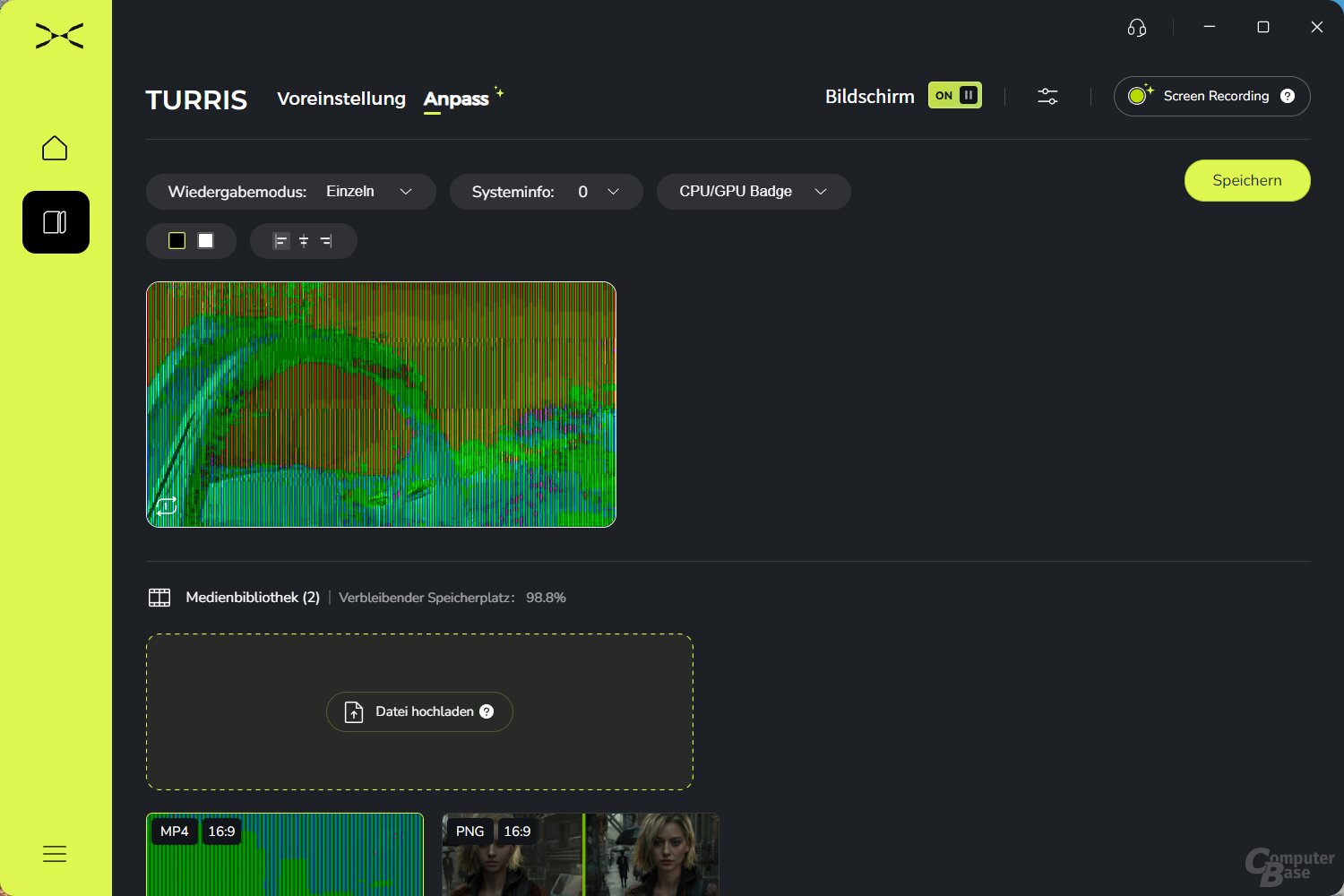1344x896 pixels.
Task: Click the loop icon on the preview
Action: pos(167,506)
